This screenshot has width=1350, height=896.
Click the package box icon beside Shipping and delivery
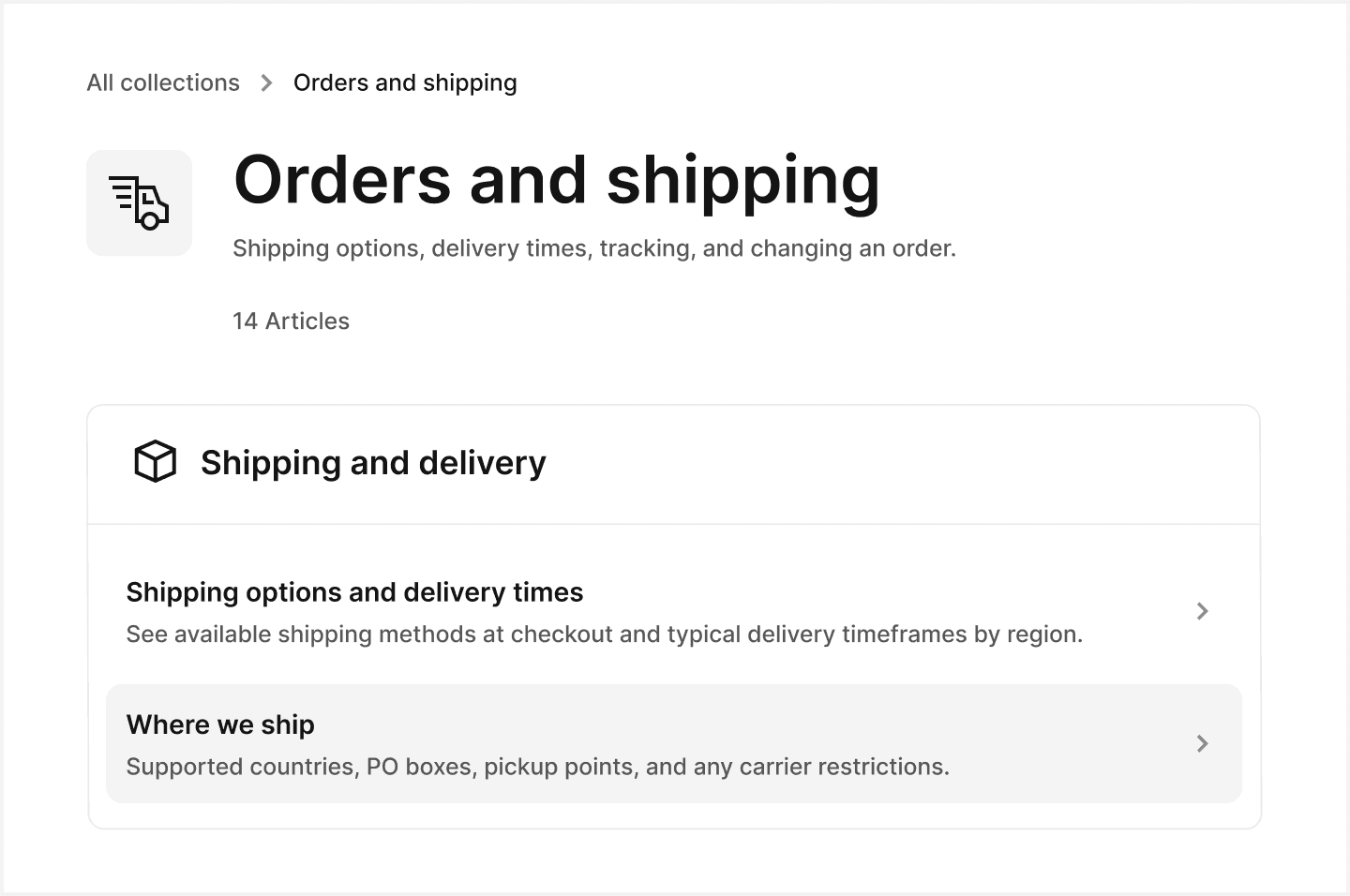(x=156, y=460)
